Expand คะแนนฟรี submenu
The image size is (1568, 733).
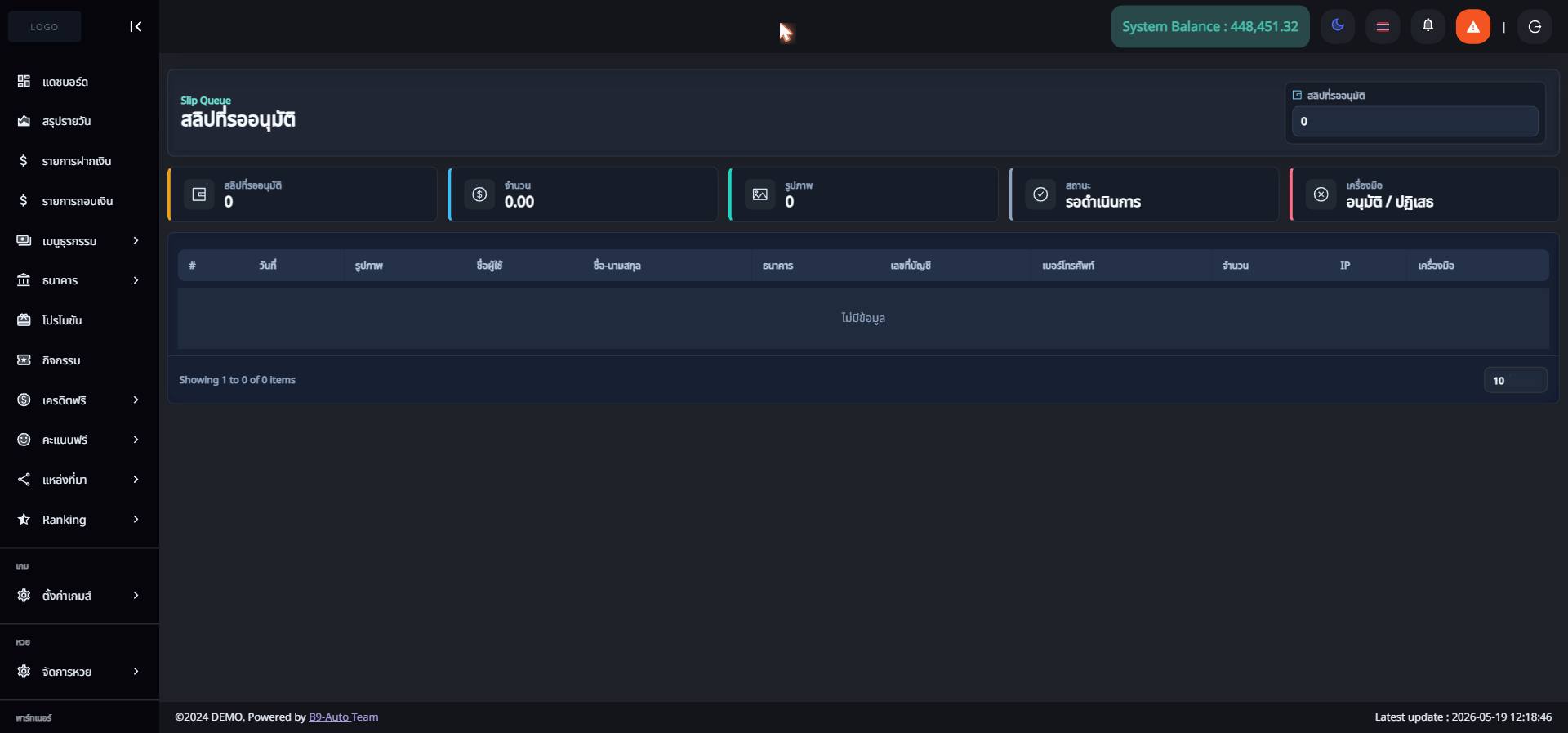pyautogui.click(x=79, y=440)
